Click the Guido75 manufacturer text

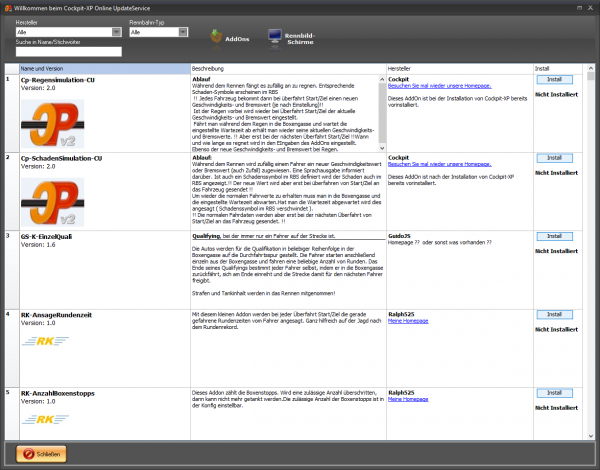coord(399,236)
